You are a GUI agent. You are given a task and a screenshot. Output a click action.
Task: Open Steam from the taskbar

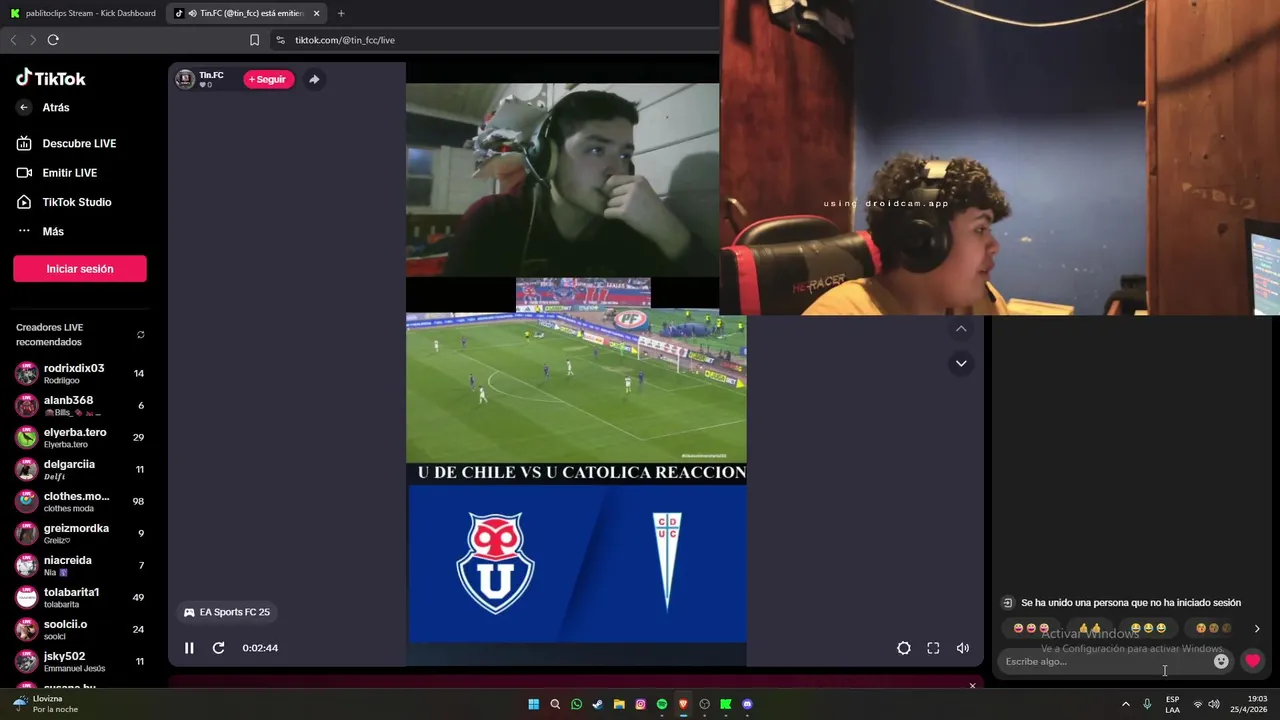coord(598,704)
